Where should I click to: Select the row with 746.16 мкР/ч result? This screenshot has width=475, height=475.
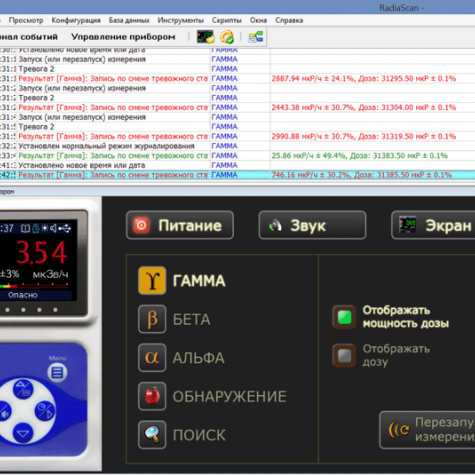click(x=237, y=175)
